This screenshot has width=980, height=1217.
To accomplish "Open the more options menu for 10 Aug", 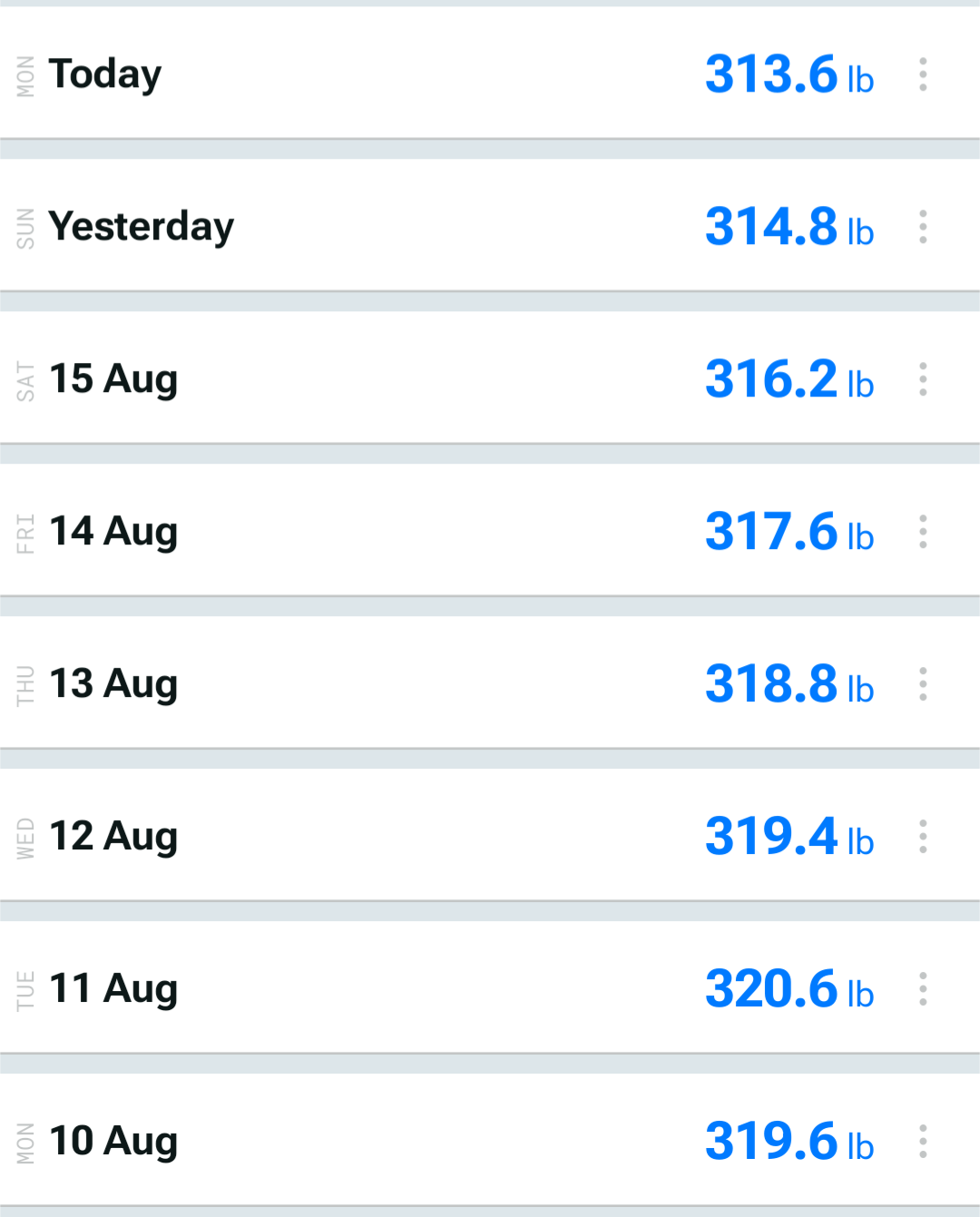I will pyautogui.click(x=923, y=1142).
